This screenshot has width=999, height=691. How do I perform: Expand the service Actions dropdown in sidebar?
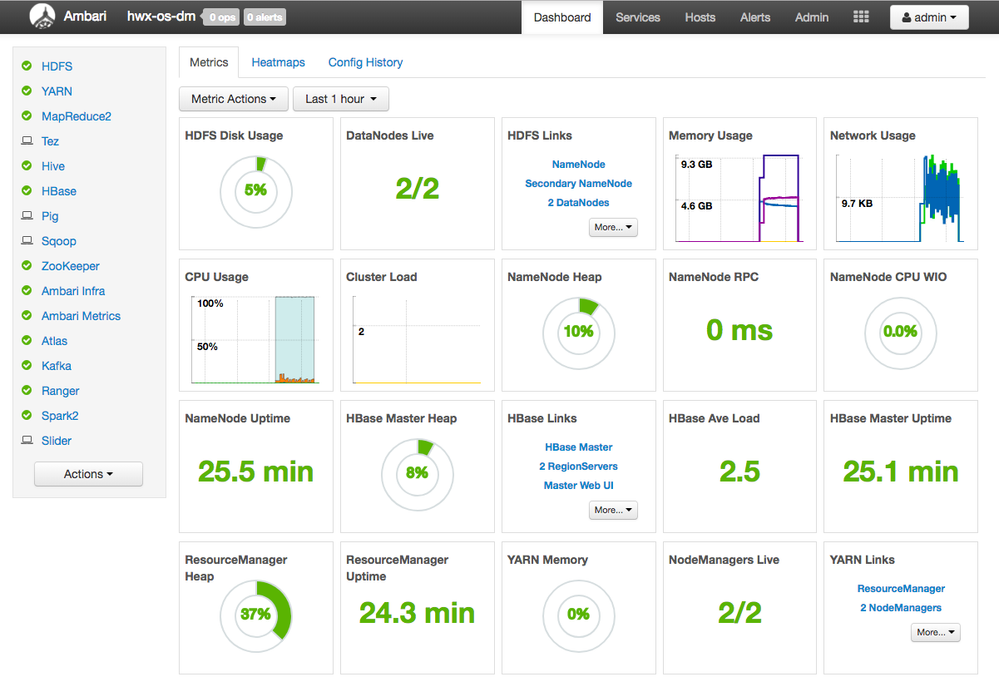(88, 474)
